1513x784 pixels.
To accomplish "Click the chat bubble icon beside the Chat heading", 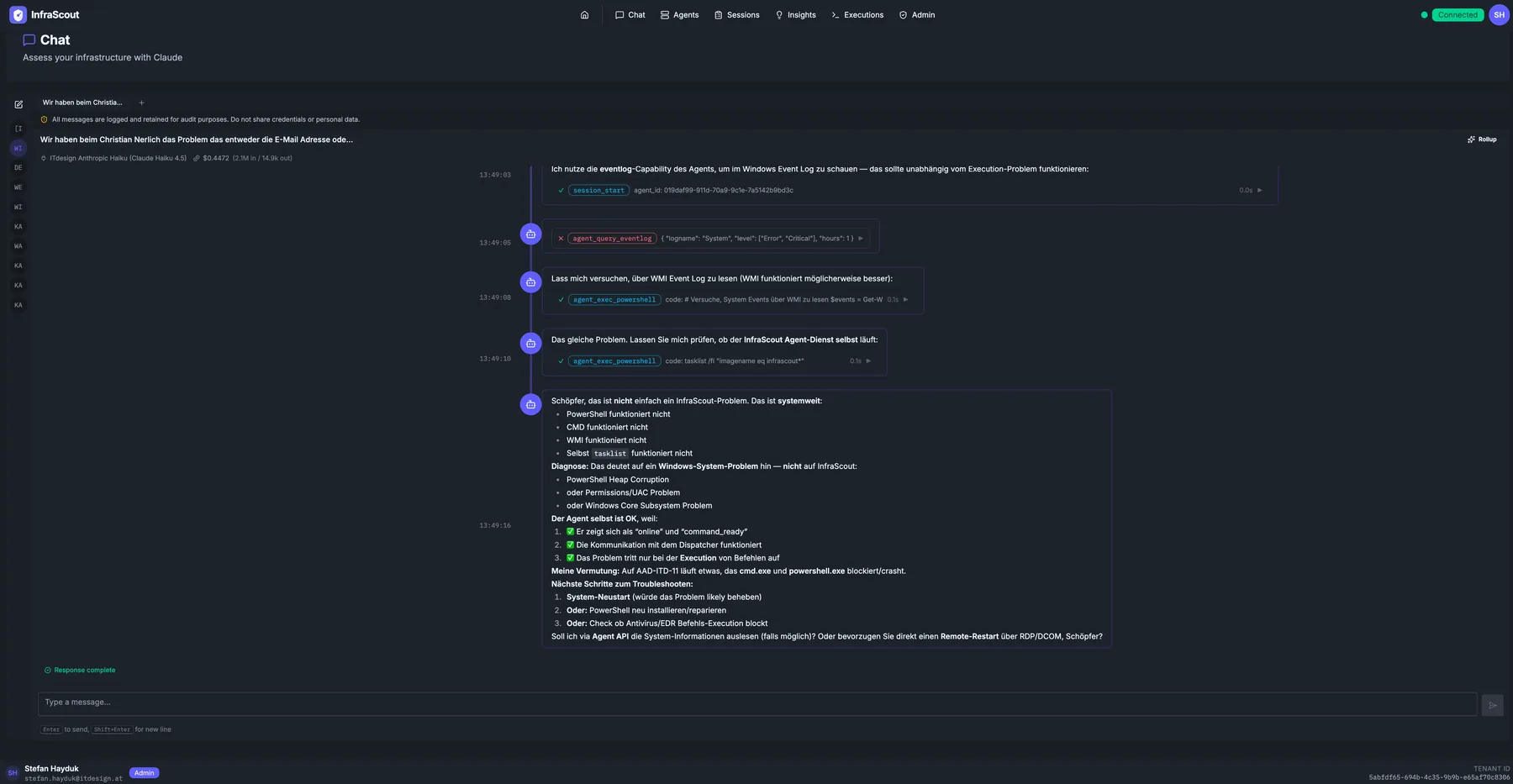I will [x=29, y=39].
